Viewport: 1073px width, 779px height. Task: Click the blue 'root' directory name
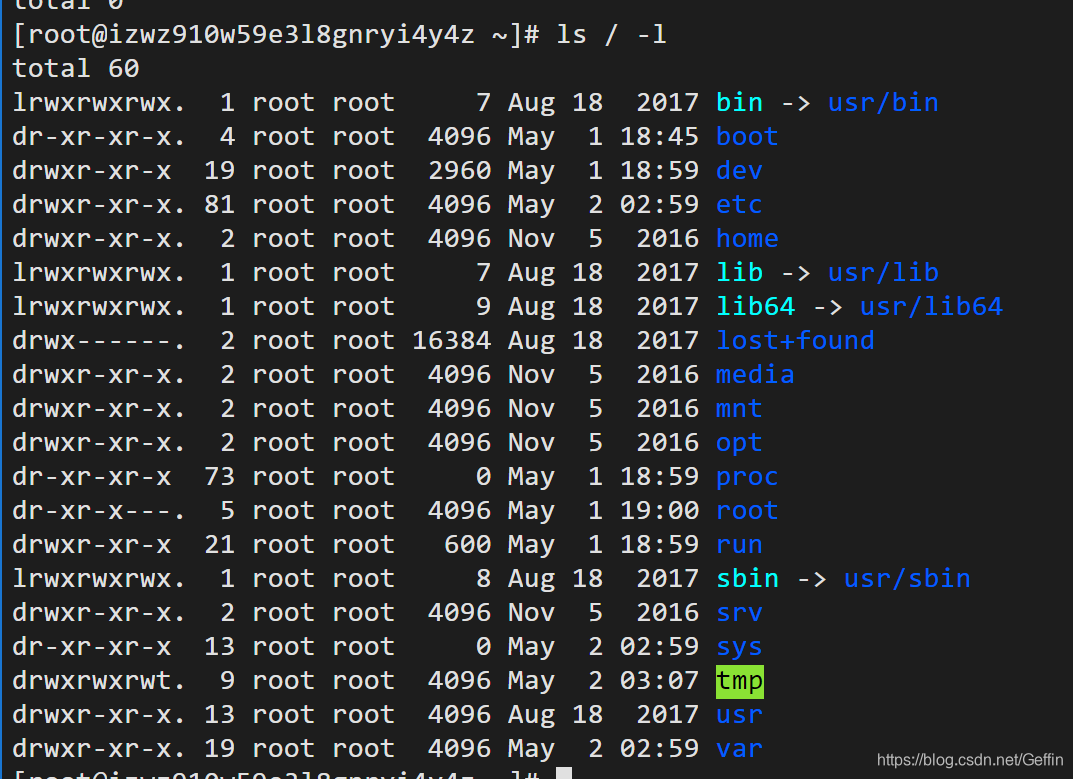(x=747, y=511)
